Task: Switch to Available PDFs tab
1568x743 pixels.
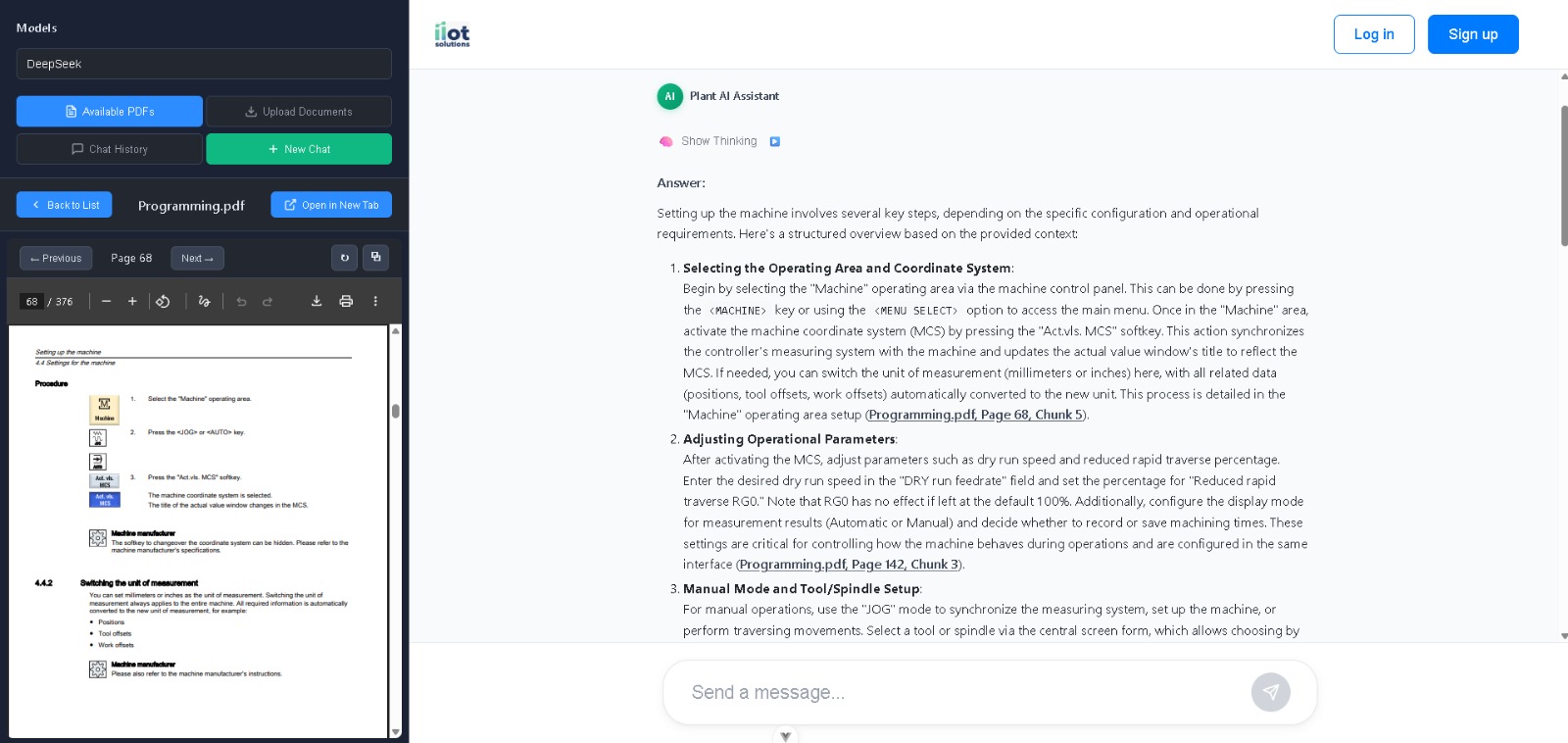Action: tap(110, 112)
